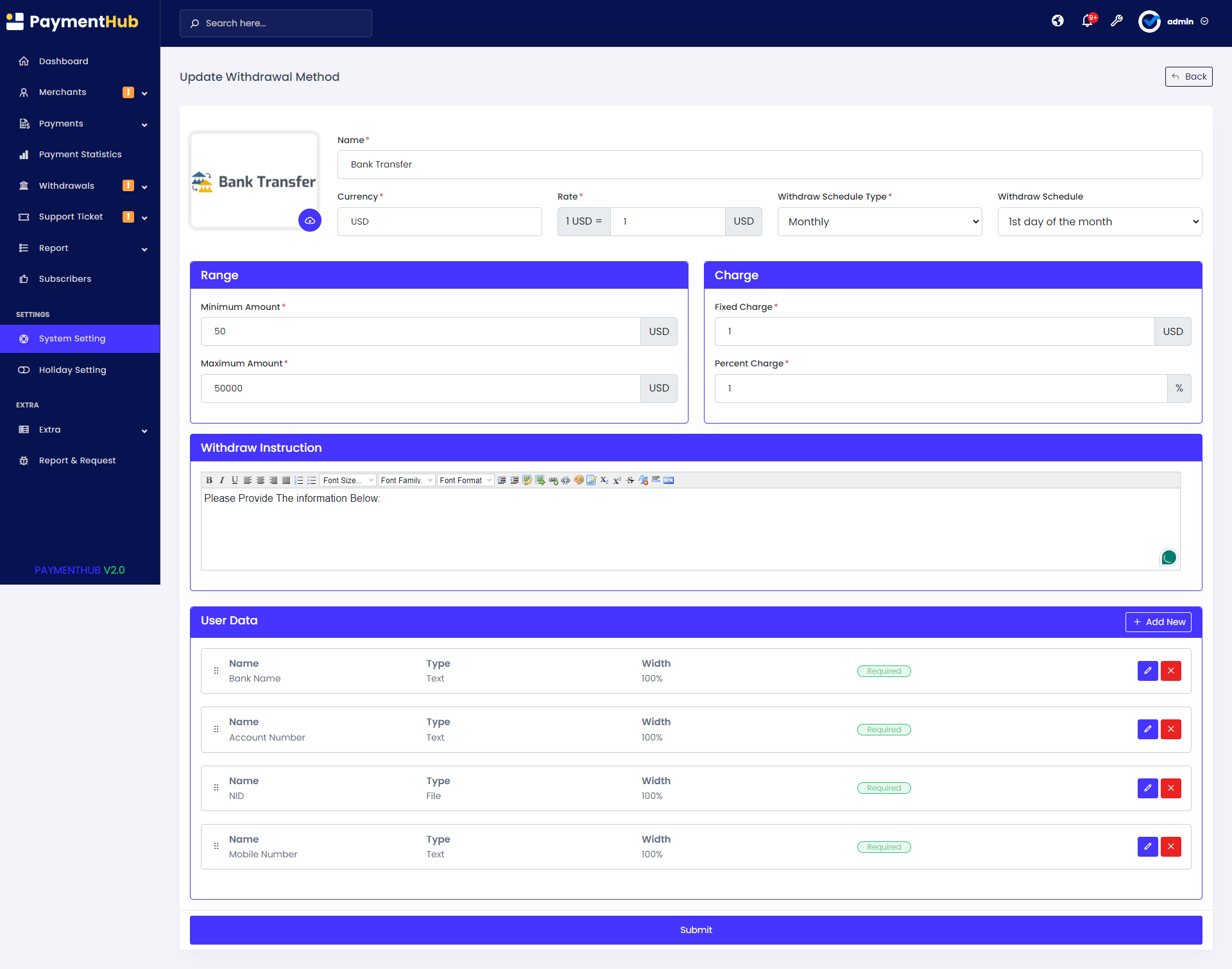1232x969 pixels.
Task: Open the Font Size dropdown in the editor
Action: [348, 480]
